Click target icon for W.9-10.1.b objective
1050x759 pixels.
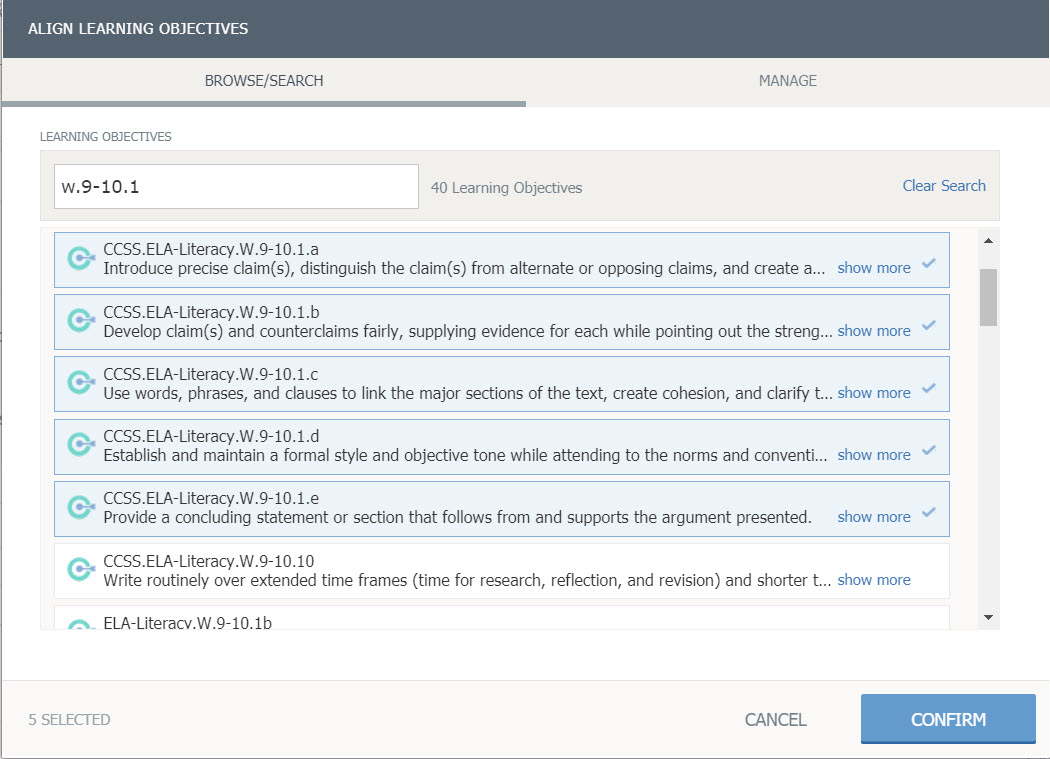80,321
